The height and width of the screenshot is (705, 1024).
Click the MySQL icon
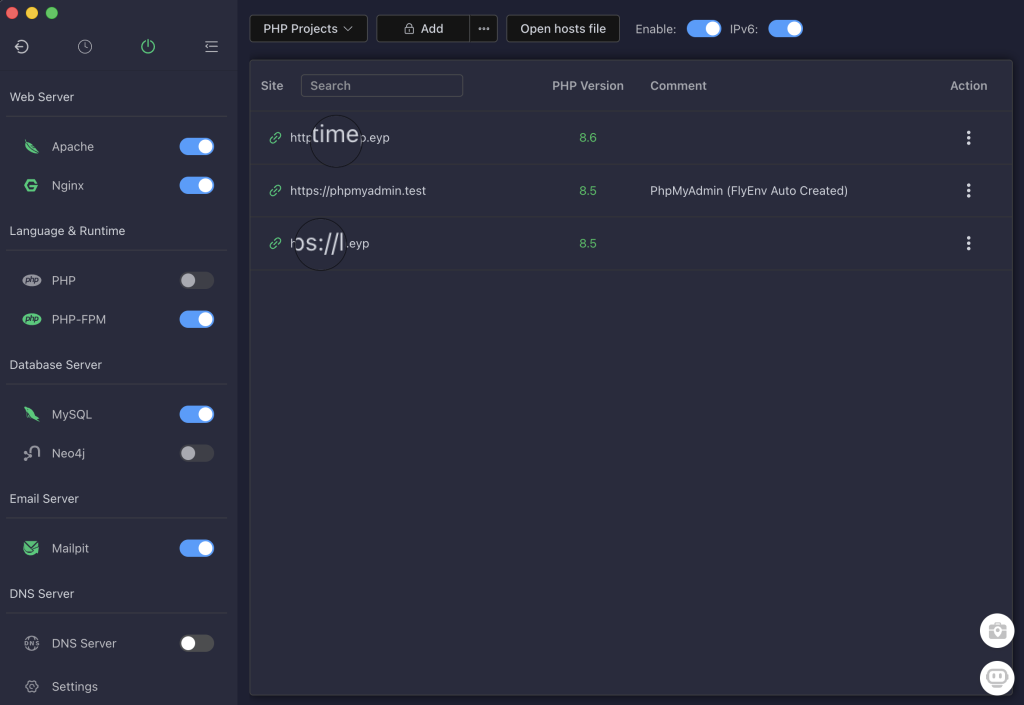pyautogui.click(x=31, y=414)
